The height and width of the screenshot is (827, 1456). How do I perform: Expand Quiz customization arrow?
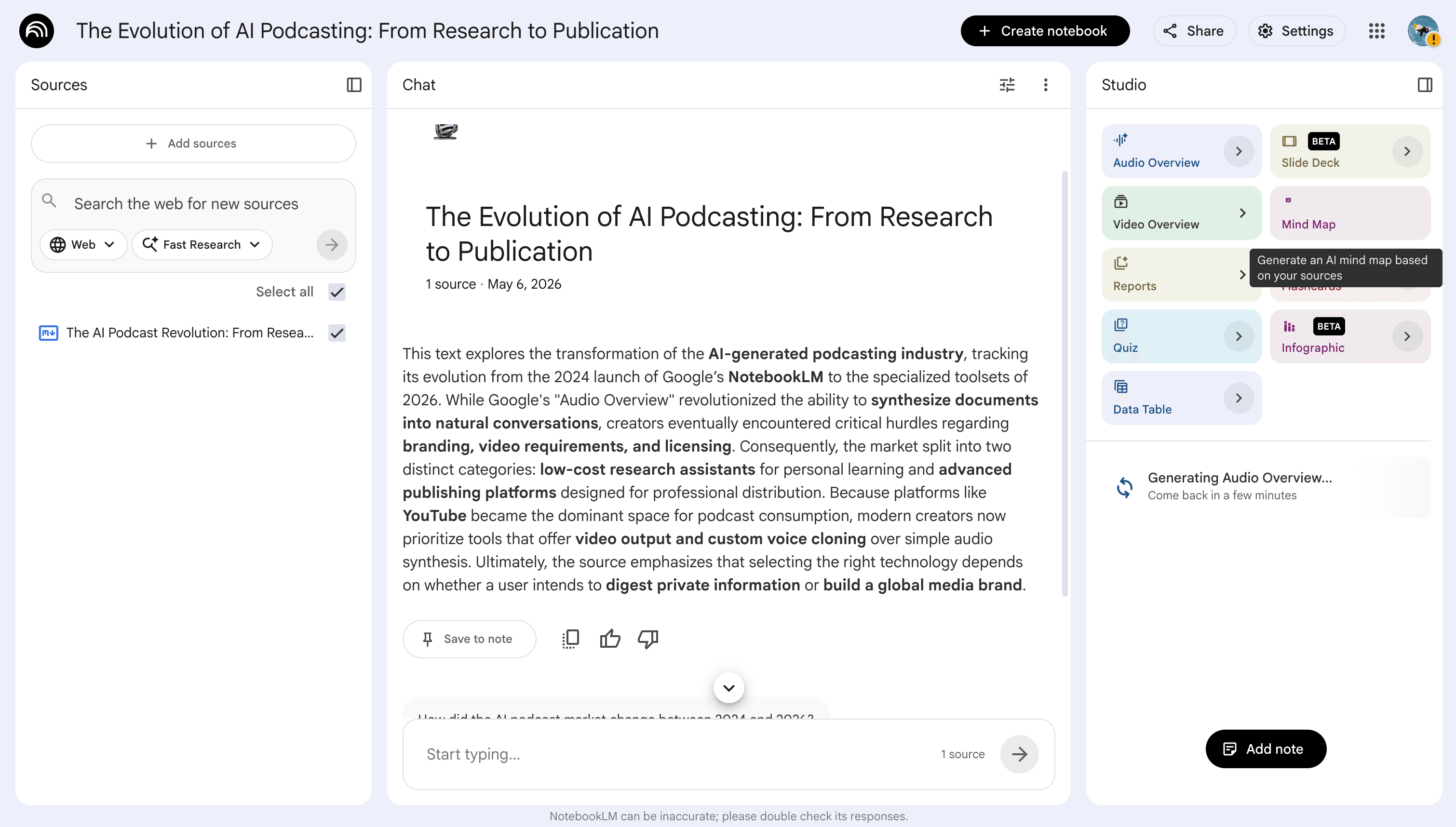pyautogui.click(x=1239, y=337)
